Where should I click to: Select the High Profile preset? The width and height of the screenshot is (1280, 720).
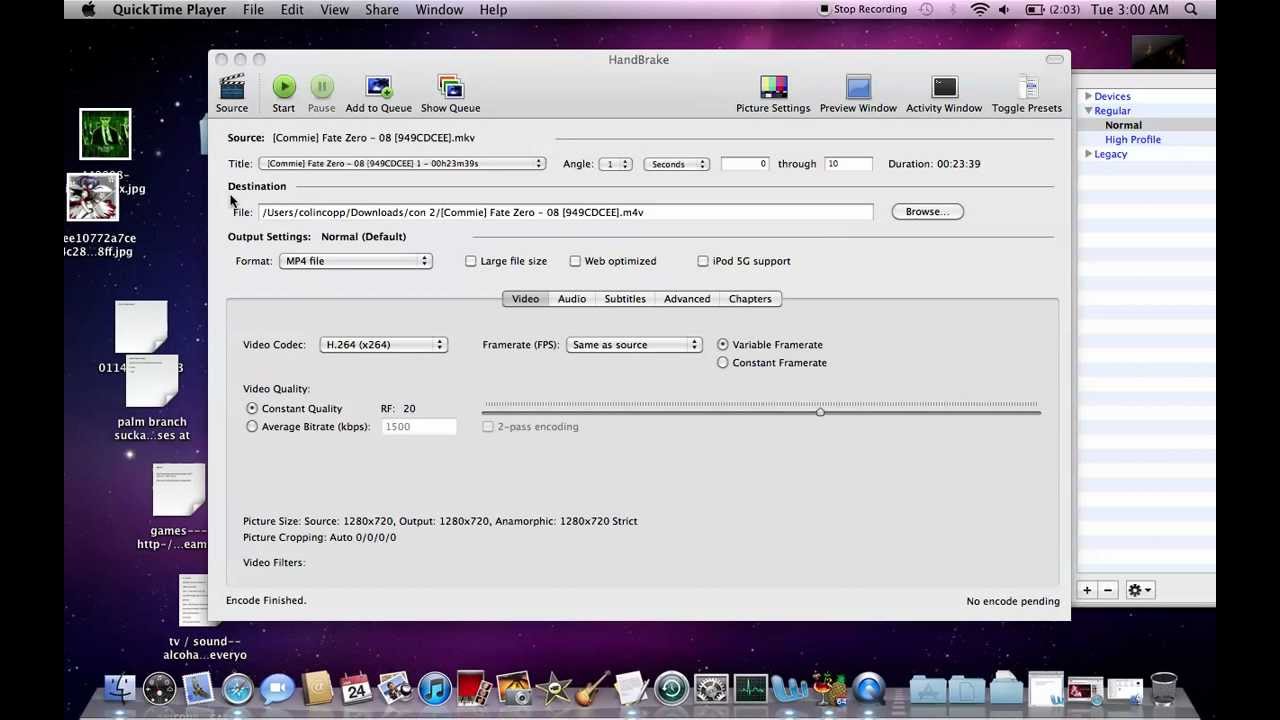1133,140
